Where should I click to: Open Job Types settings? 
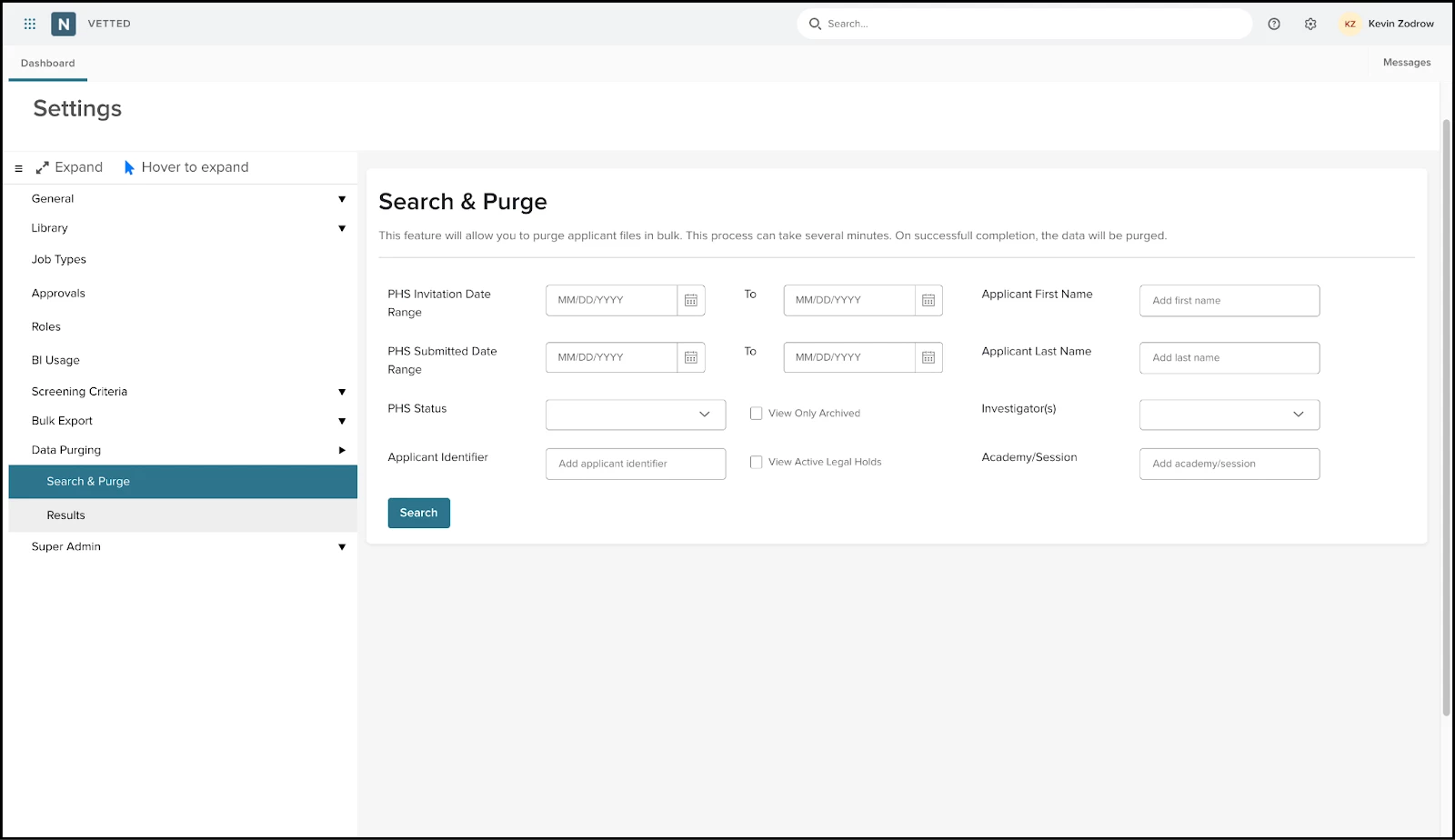59,259
